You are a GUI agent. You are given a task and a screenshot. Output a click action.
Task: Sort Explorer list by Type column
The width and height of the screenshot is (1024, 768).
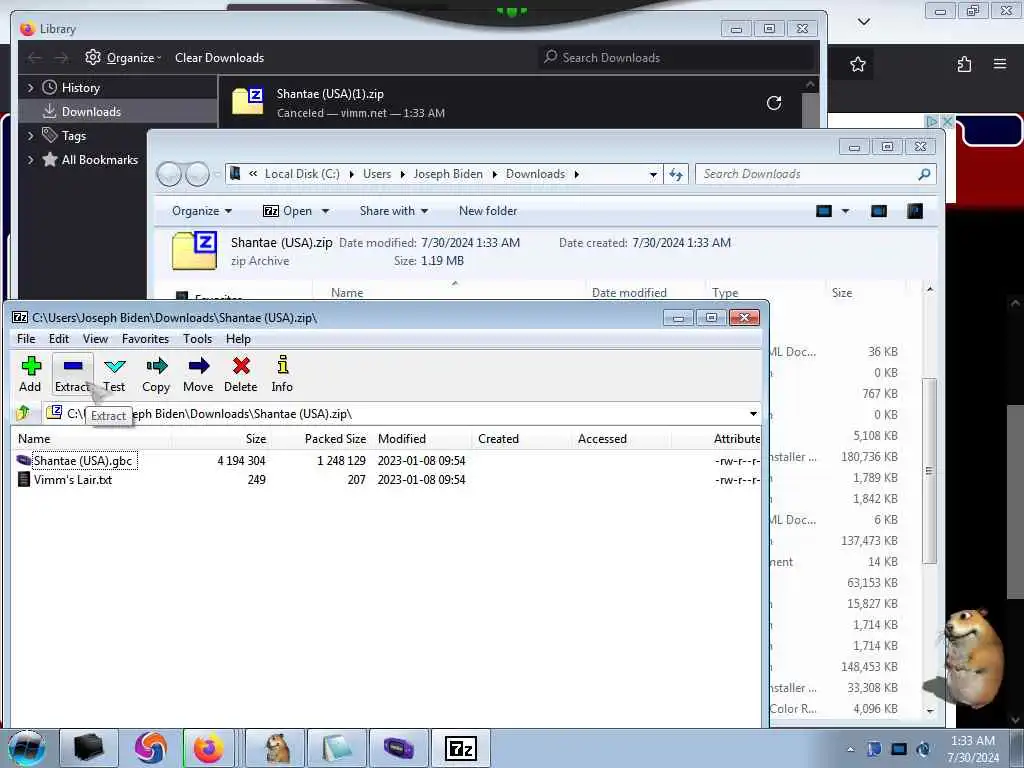click(725, 293)
